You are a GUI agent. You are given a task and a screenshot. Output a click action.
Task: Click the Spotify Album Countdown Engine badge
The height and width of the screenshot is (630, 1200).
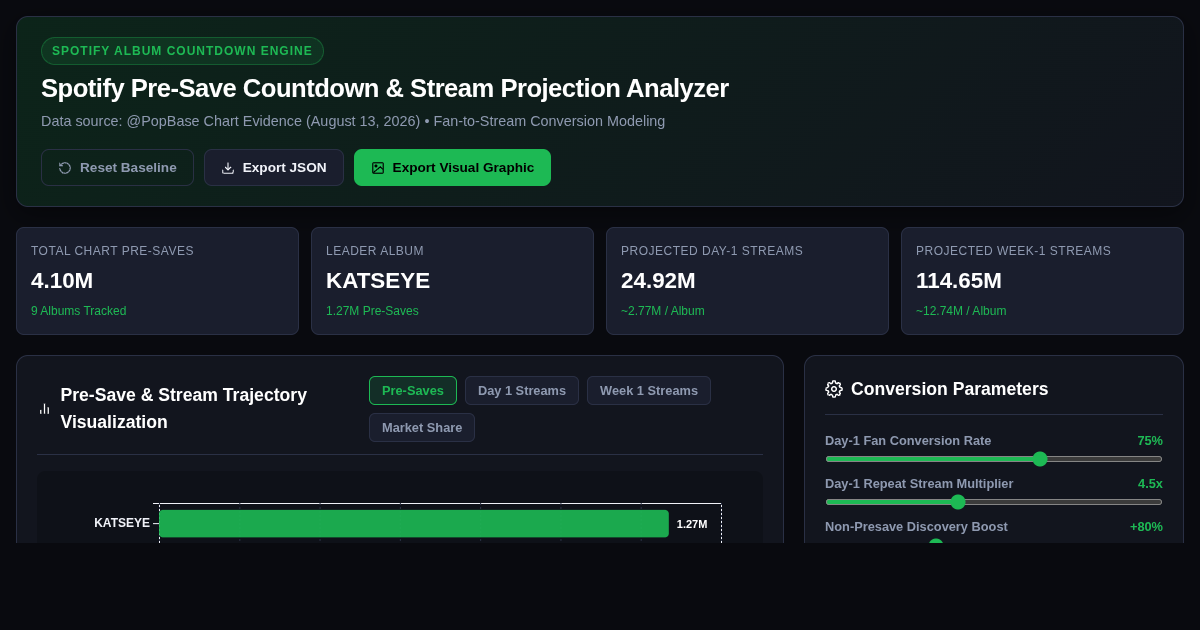point(182,51)
